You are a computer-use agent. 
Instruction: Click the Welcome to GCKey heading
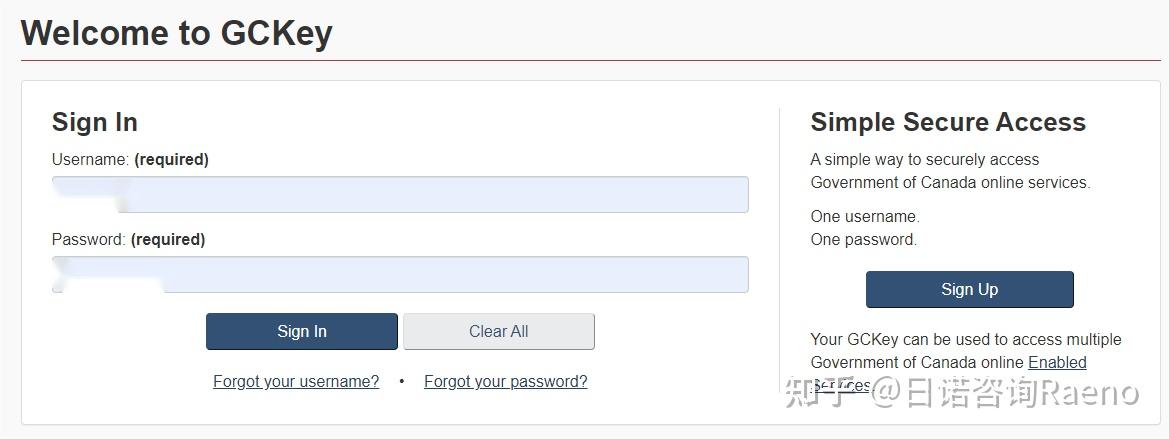(176, 33)
